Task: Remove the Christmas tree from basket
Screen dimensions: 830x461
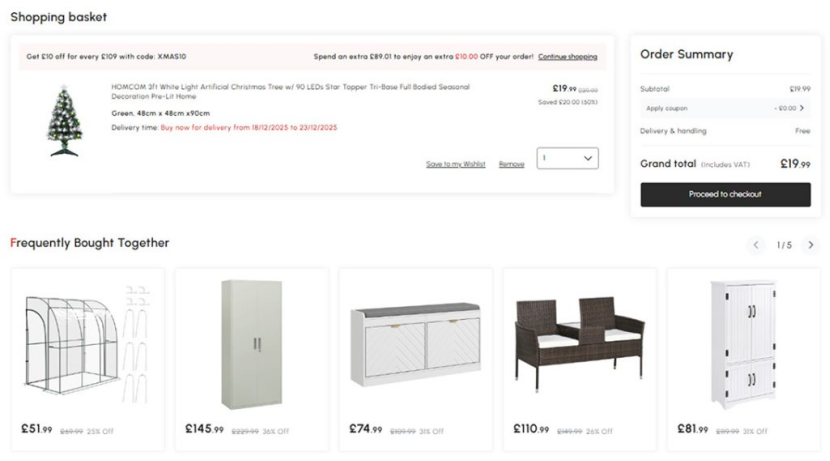Action: (511, 164)
